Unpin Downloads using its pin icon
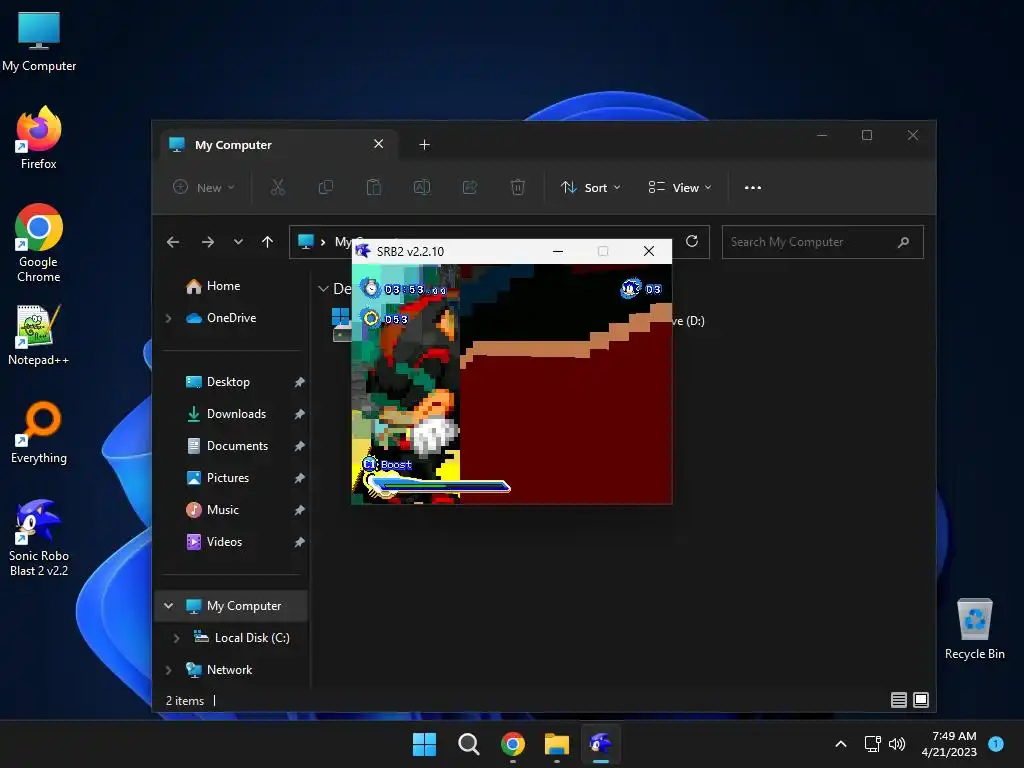1024x768 pixels. pos(299,414)
